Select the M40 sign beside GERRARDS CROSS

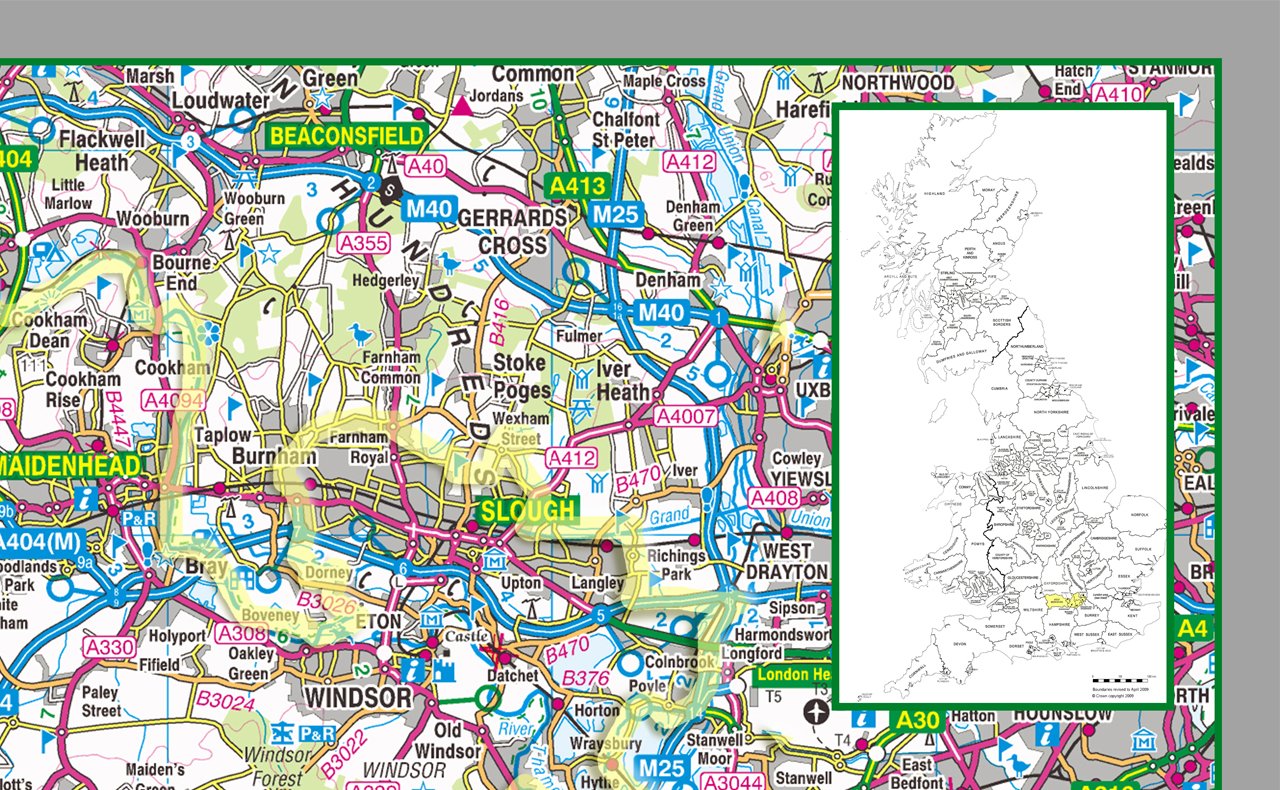click(431, 209)
